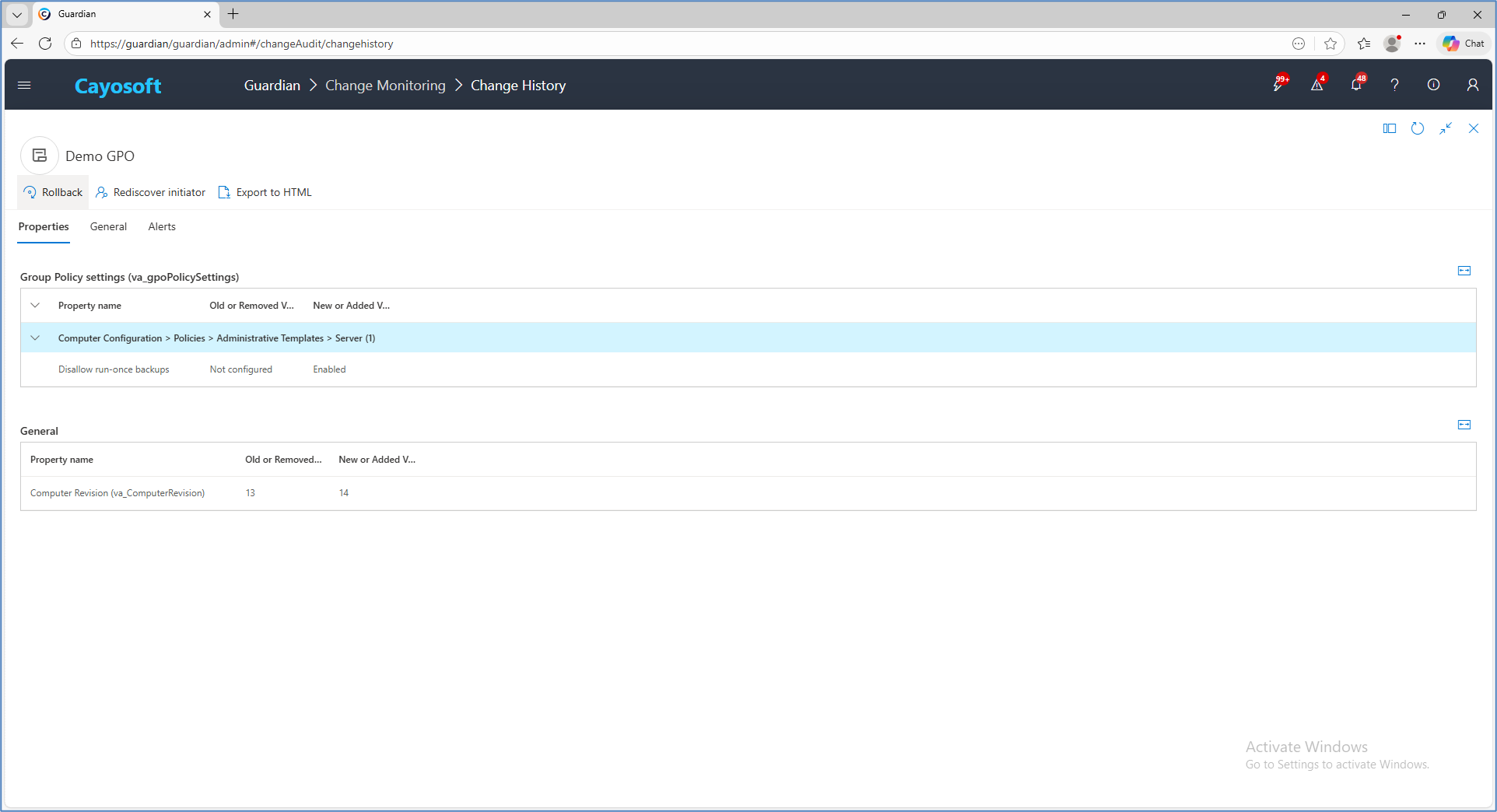The image size is (1497, 812).
Task: Collapse all groups via header chevron
Action: point(35,306)
